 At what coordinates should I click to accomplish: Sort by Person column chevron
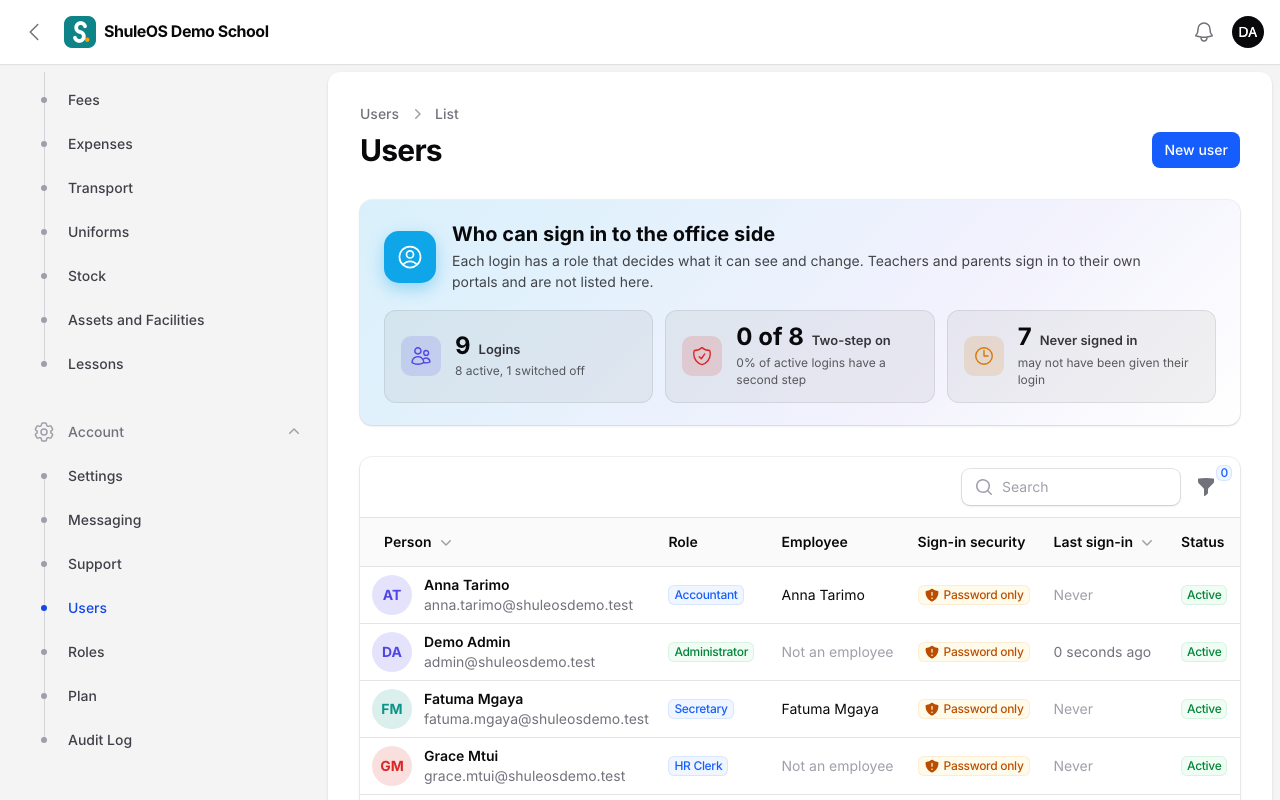coord(446,542)
